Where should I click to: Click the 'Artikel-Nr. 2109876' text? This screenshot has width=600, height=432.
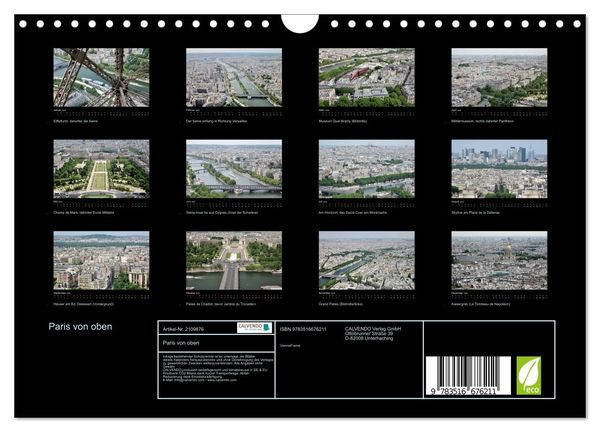[x=183, y=329]
